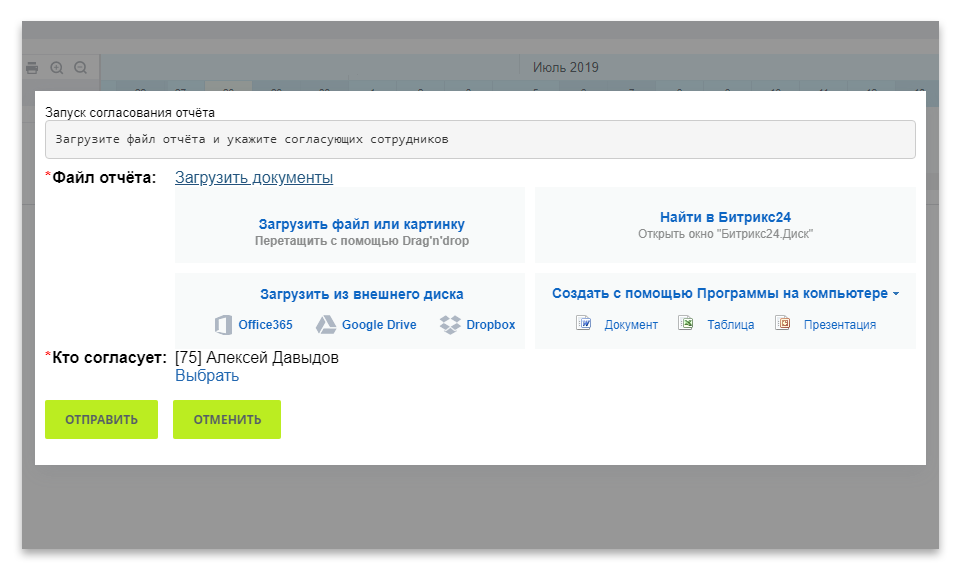
Task: Click Загрузить файл или картинку
Action: point(361,224)
